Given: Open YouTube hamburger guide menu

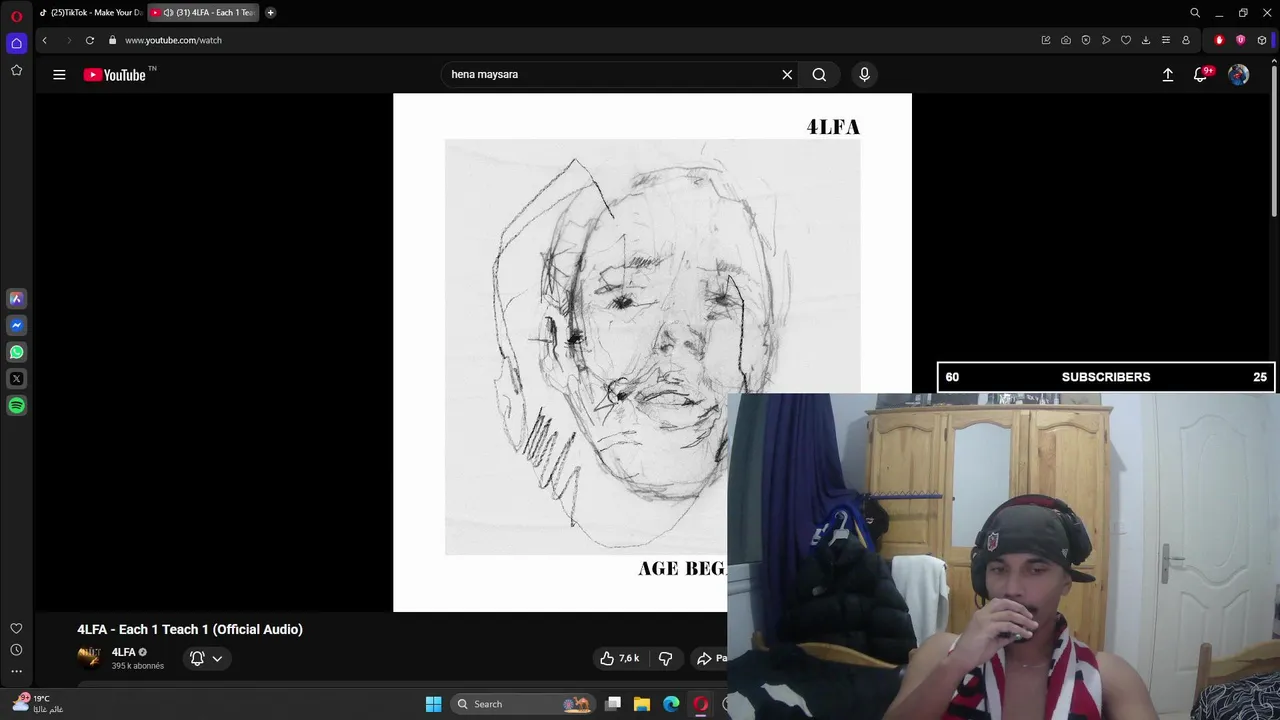Looking at the screenshot, I should [x=59, y=74].
